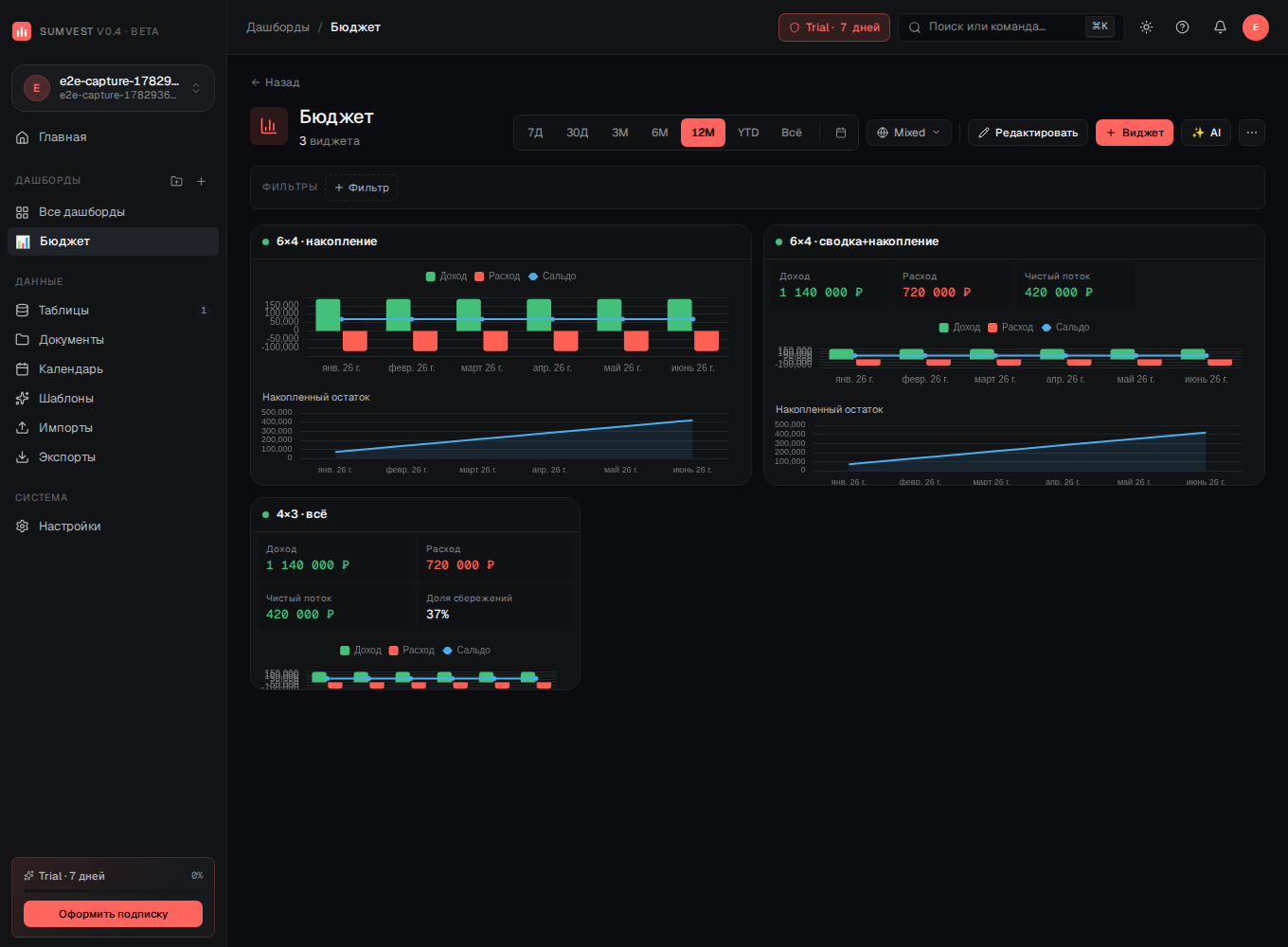The width and height of the screenshot is (1288, 947).
Task: Expand the Mixed currency dropdown
Action: click(909, 133)
